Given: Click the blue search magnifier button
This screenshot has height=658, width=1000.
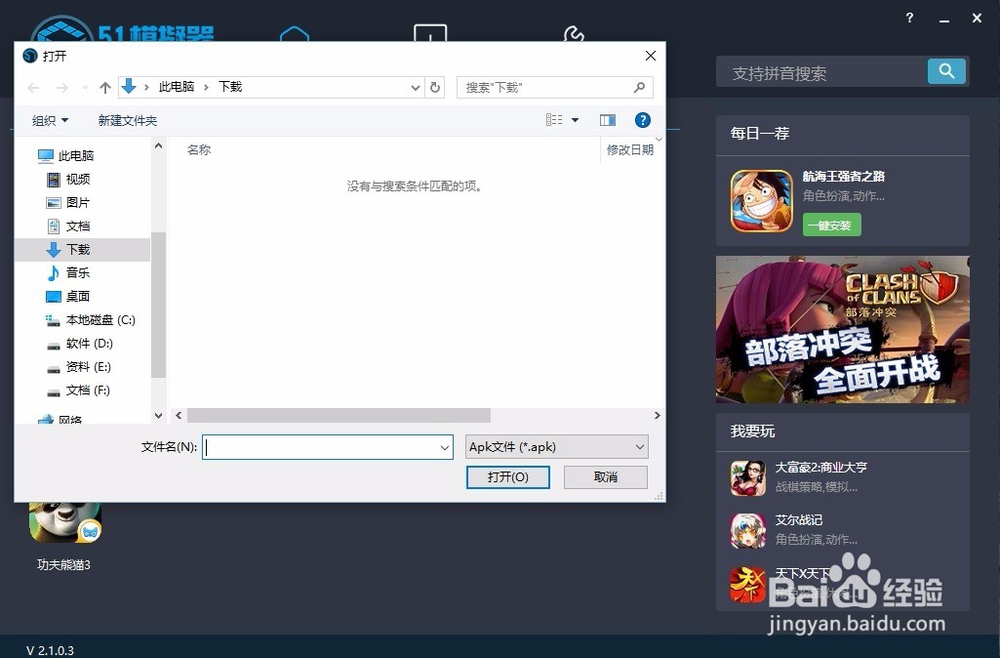Looking at the screenshot, I should pos(946,71).
